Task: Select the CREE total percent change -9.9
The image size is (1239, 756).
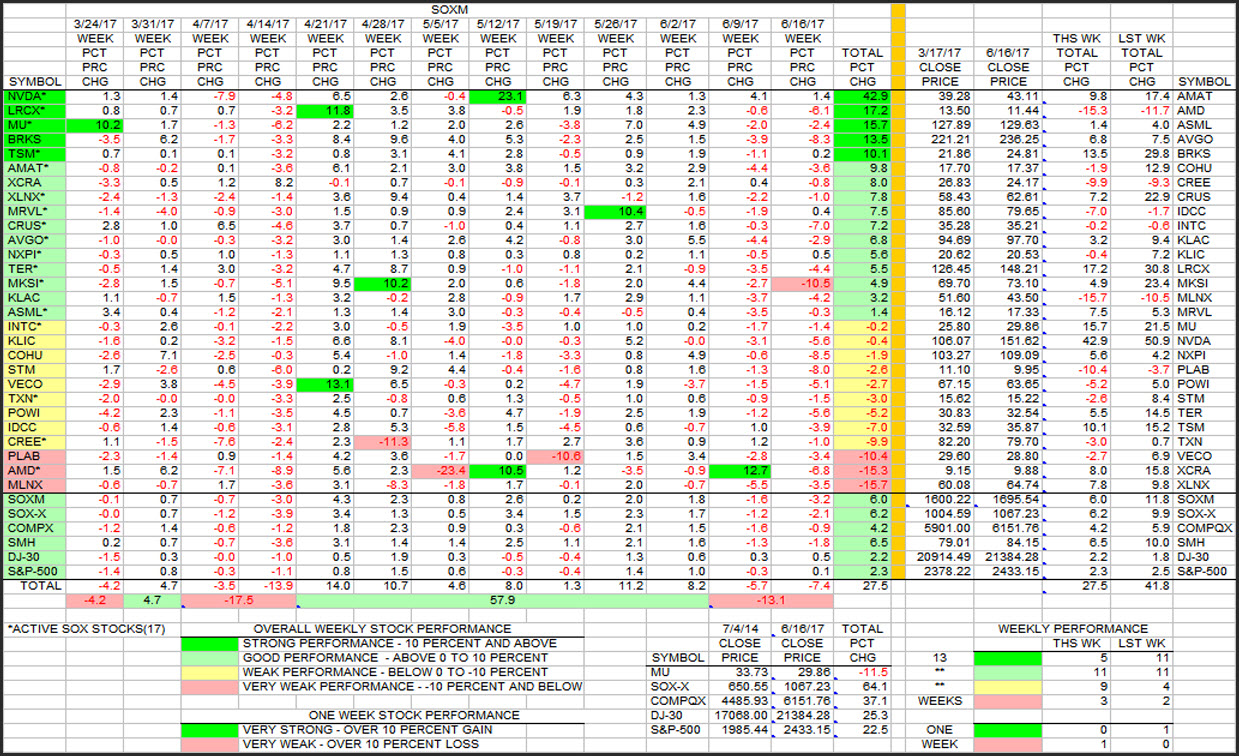Action: point(862,443)
